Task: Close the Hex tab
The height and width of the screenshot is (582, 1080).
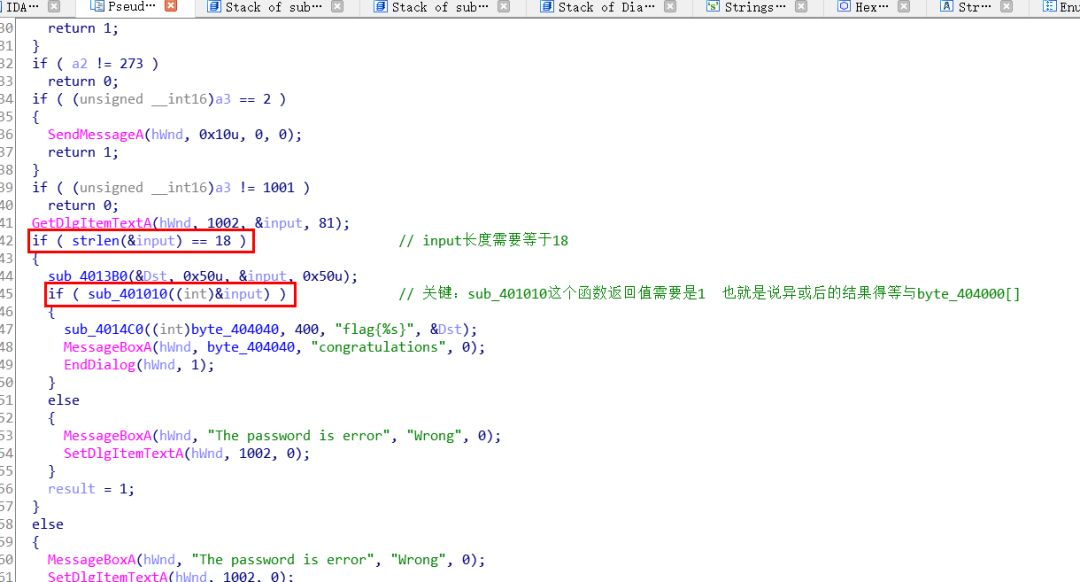Action: pos(904,6)
